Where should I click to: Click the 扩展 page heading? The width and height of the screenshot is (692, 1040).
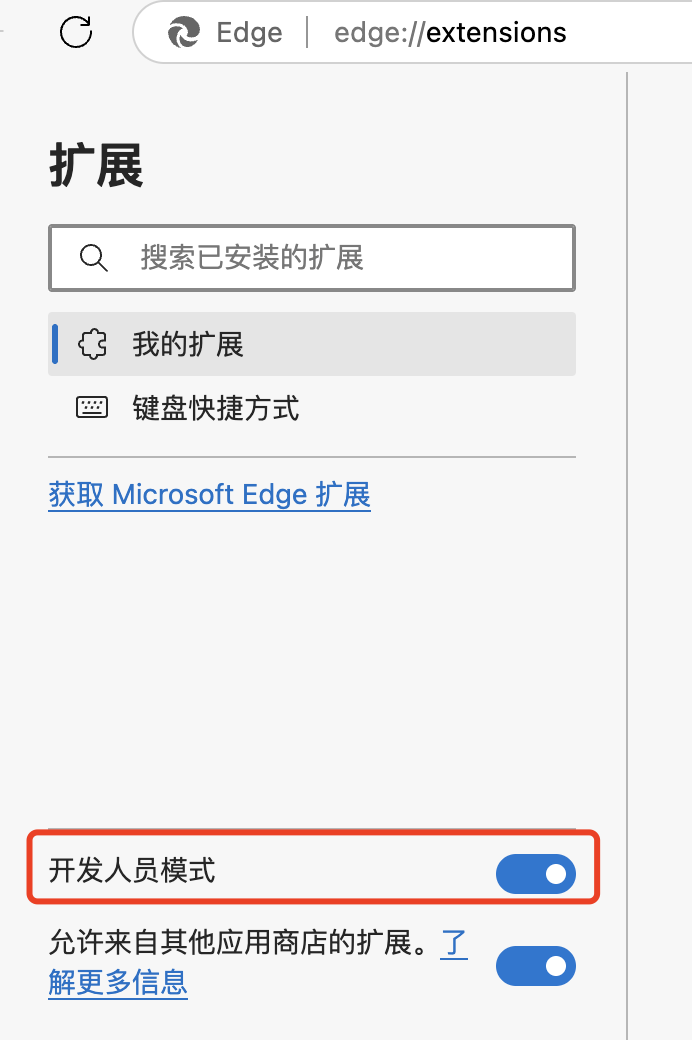click(x=96, y=166)
